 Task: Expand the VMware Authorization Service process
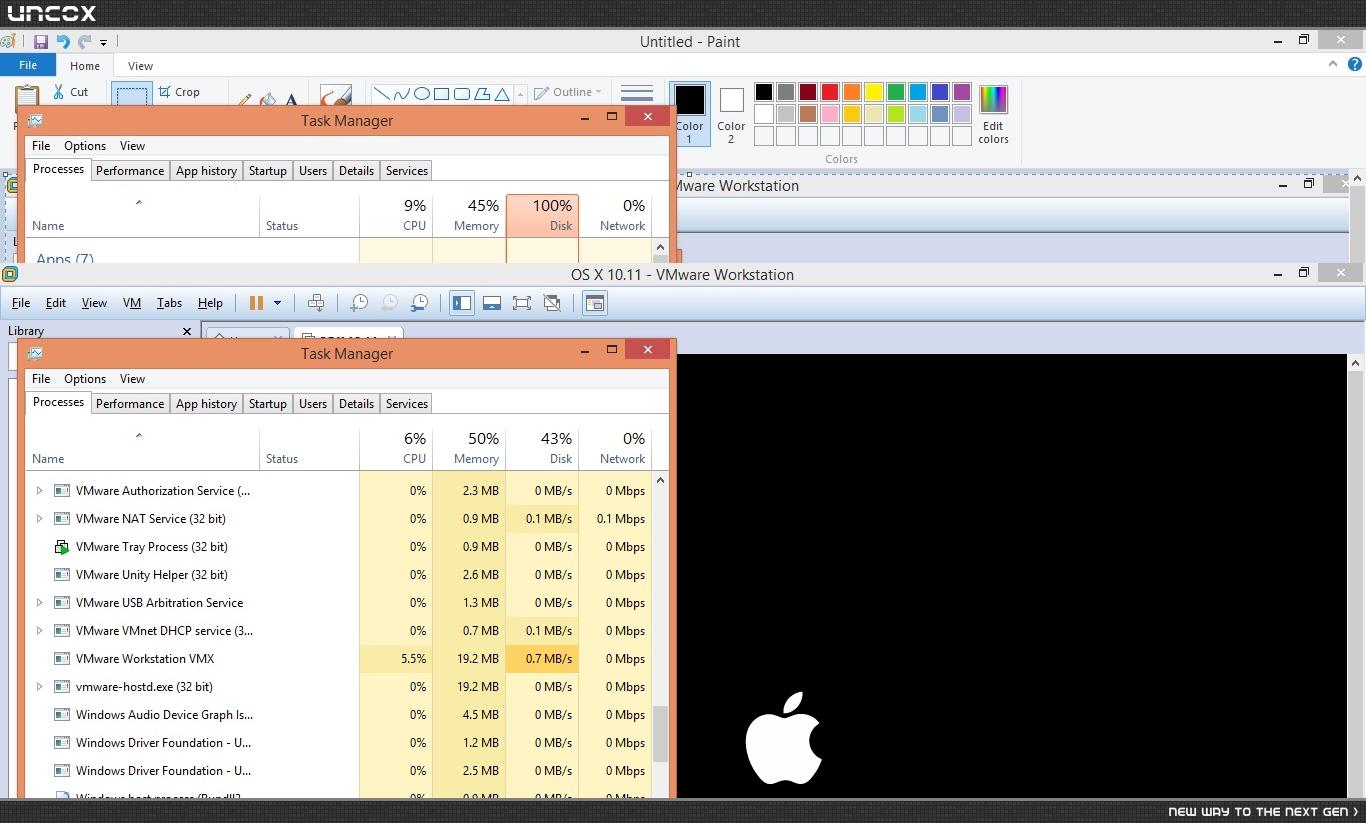pos(40,491)
